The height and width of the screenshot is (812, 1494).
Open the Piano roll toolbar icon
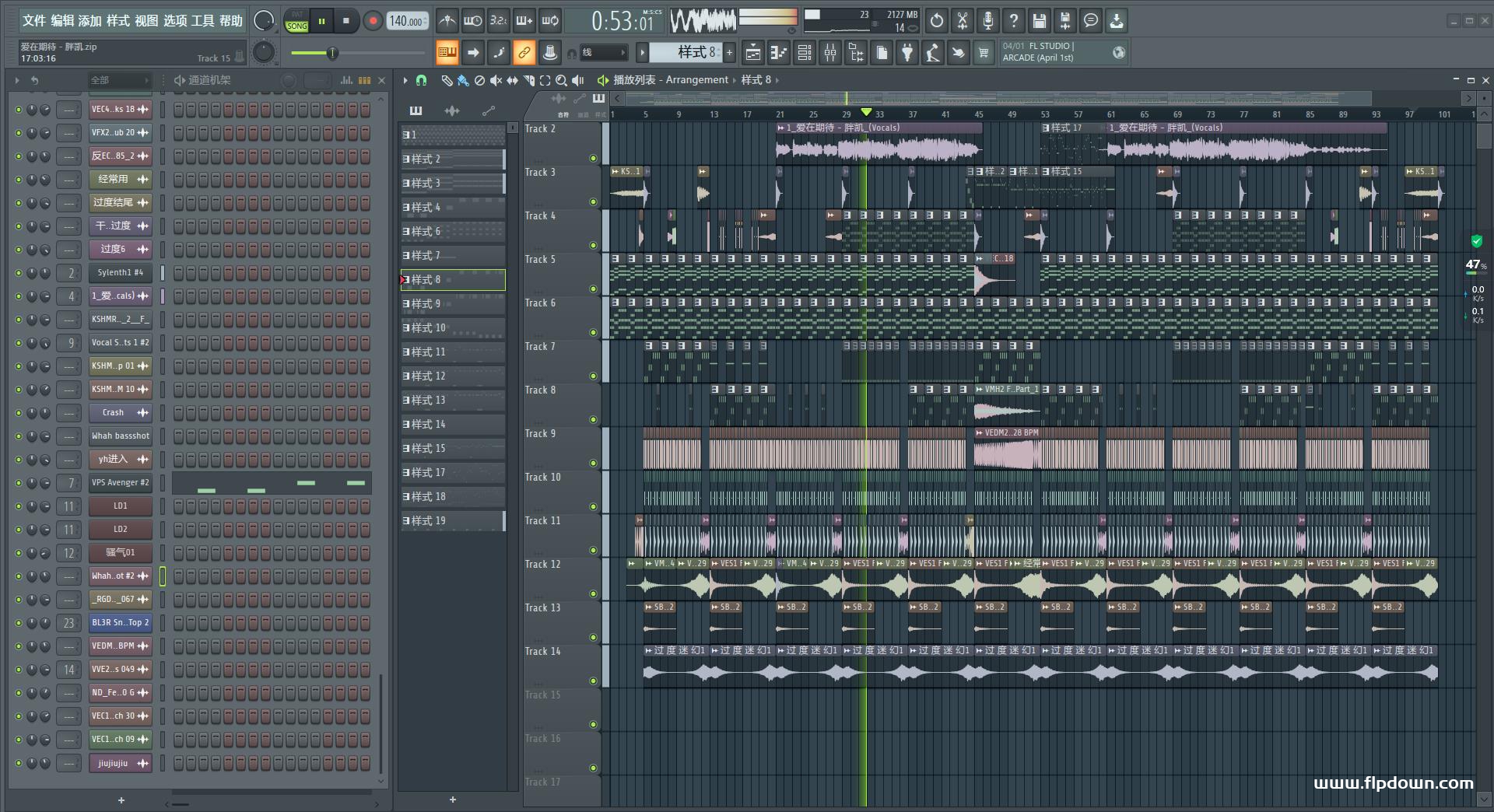(x=779, y=53)
